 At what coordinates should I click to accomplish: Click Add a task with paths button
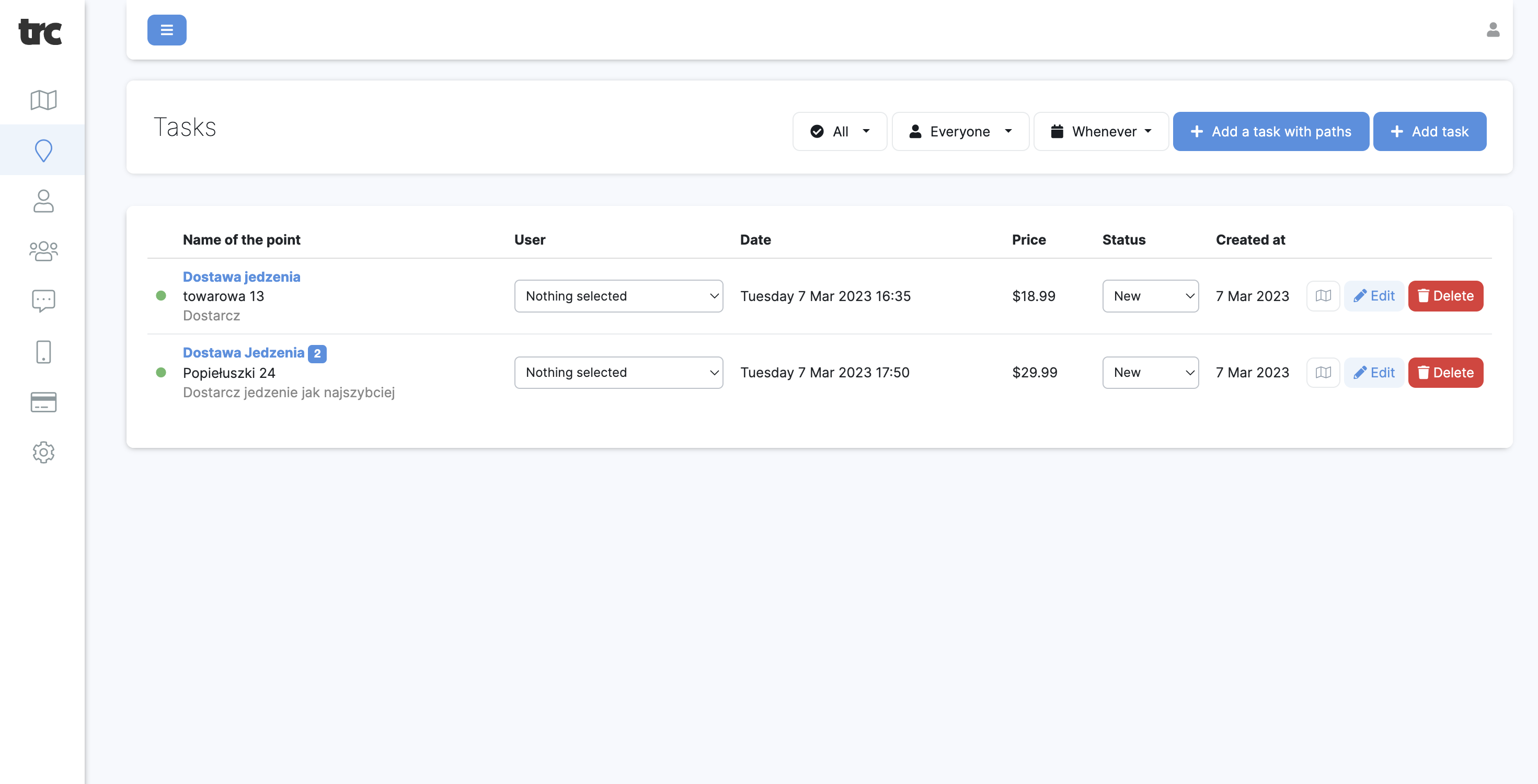click(1270, 131)
